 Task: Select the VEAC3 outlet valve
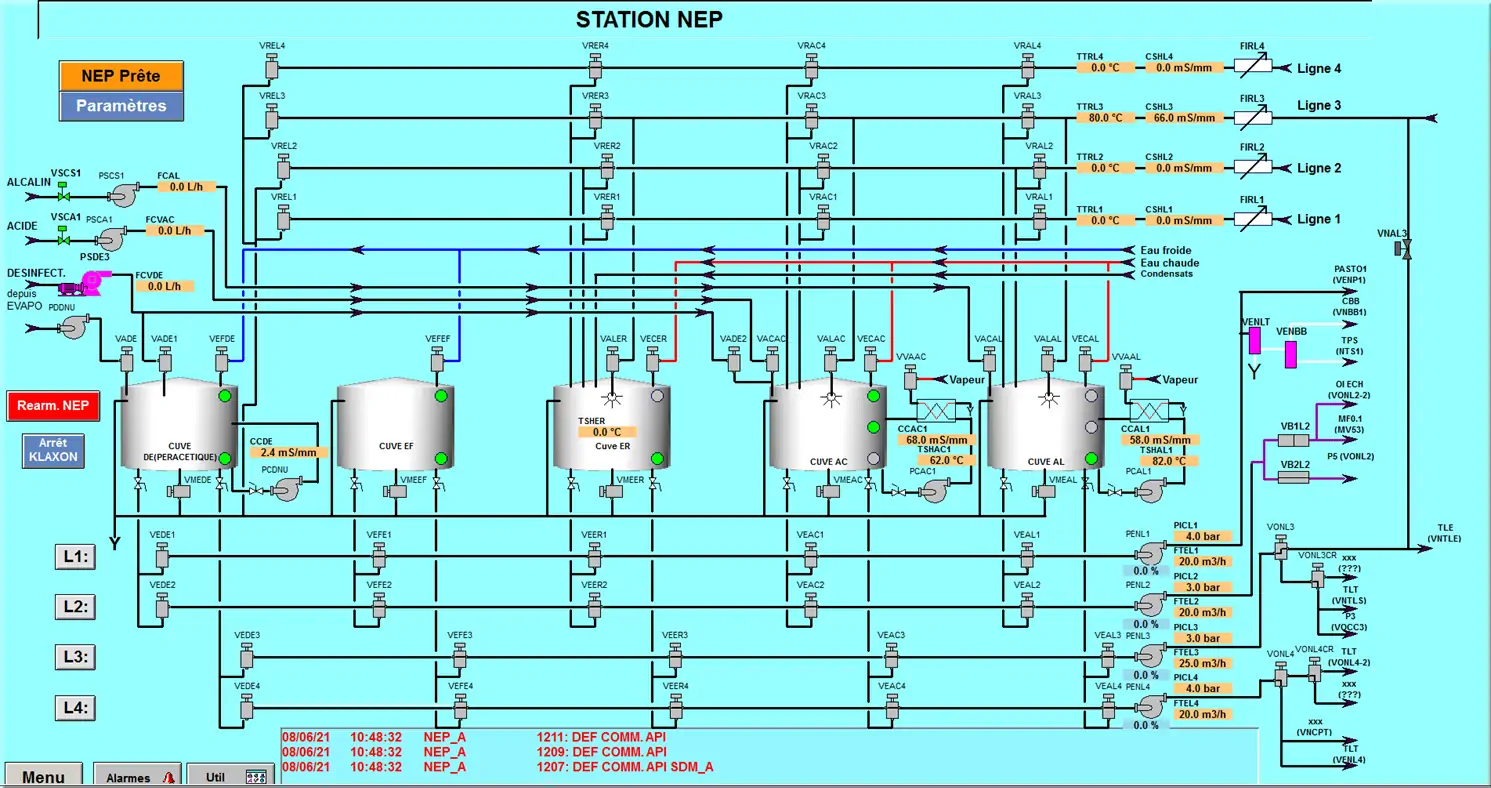pyautogui.click(x=890, y=655)
